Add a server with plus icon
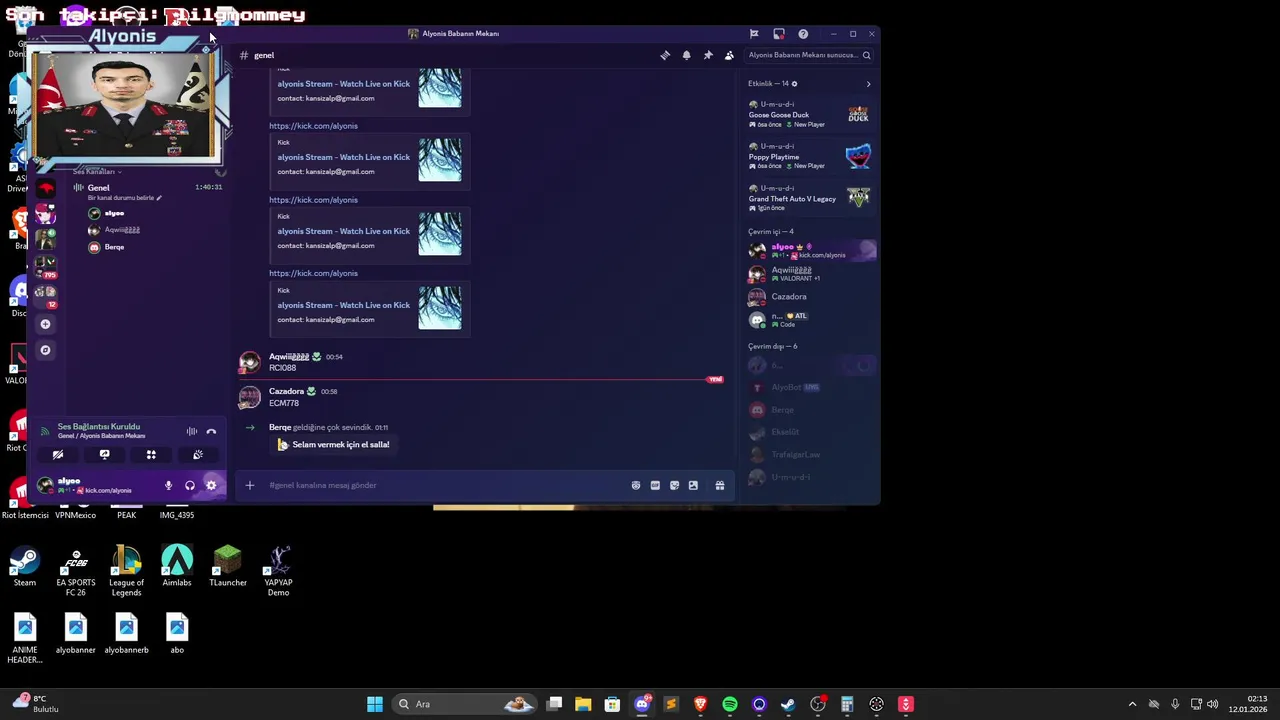The height and width of the screenshot is (720, 1280). (45, 324)
